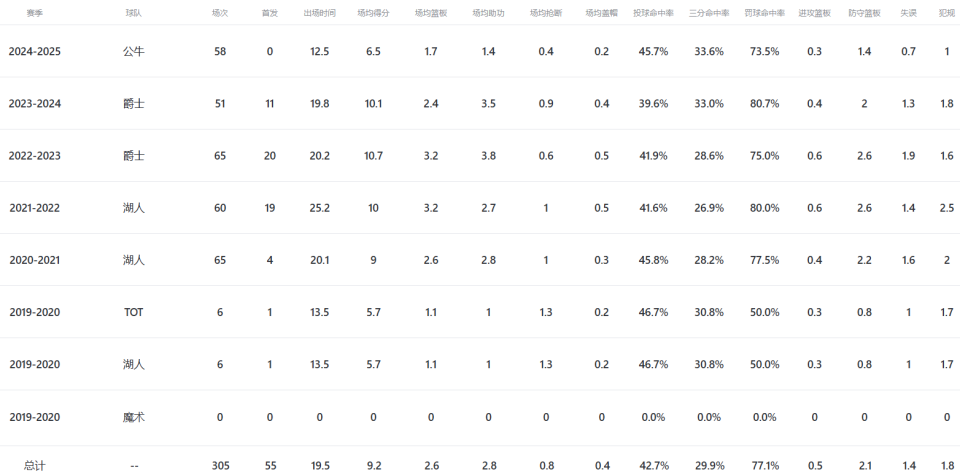
Task: Click the 2022-2023 season row label
Action: [34, 156]
